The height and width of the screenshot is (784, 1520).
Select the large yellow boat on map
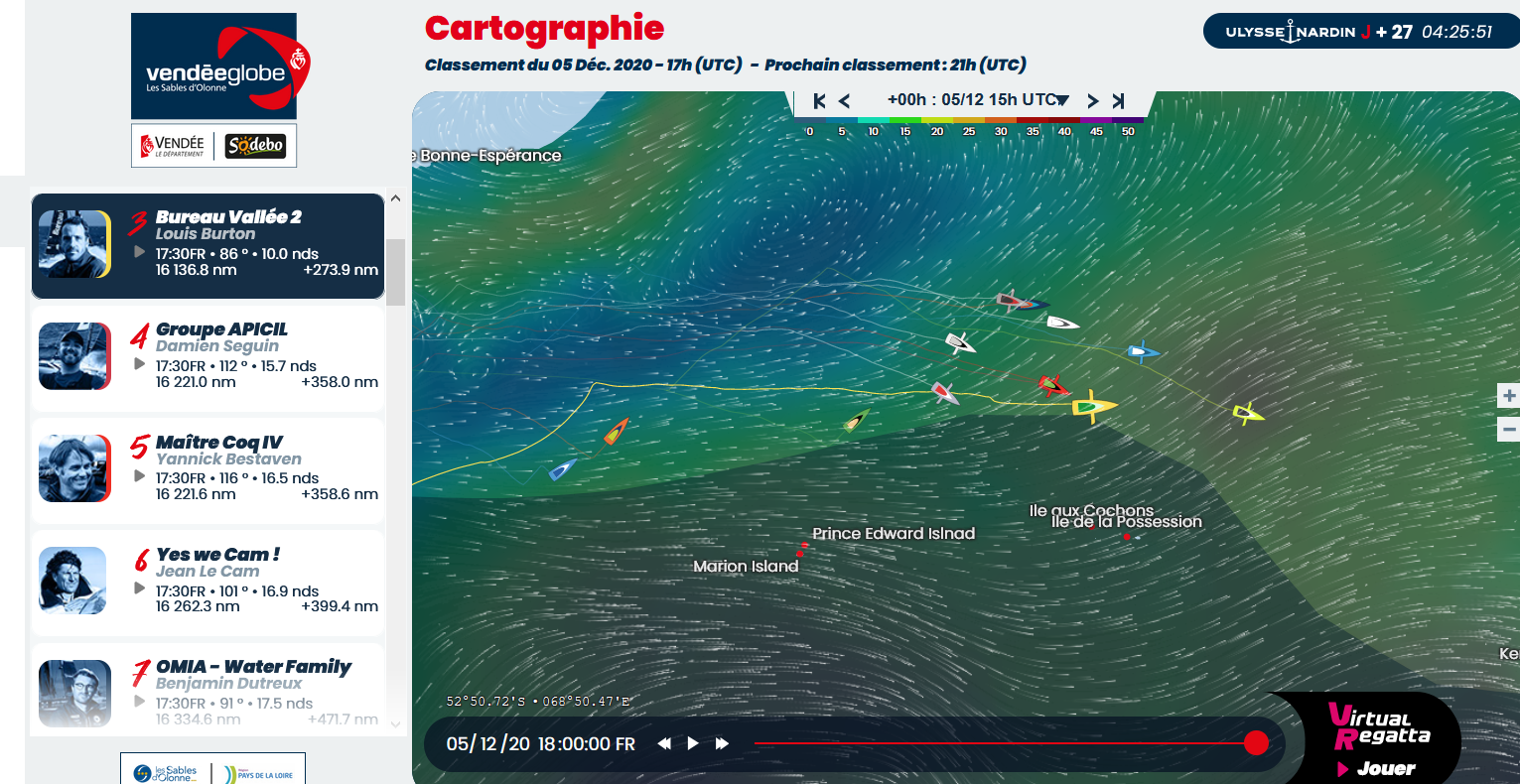(1092, 406)
